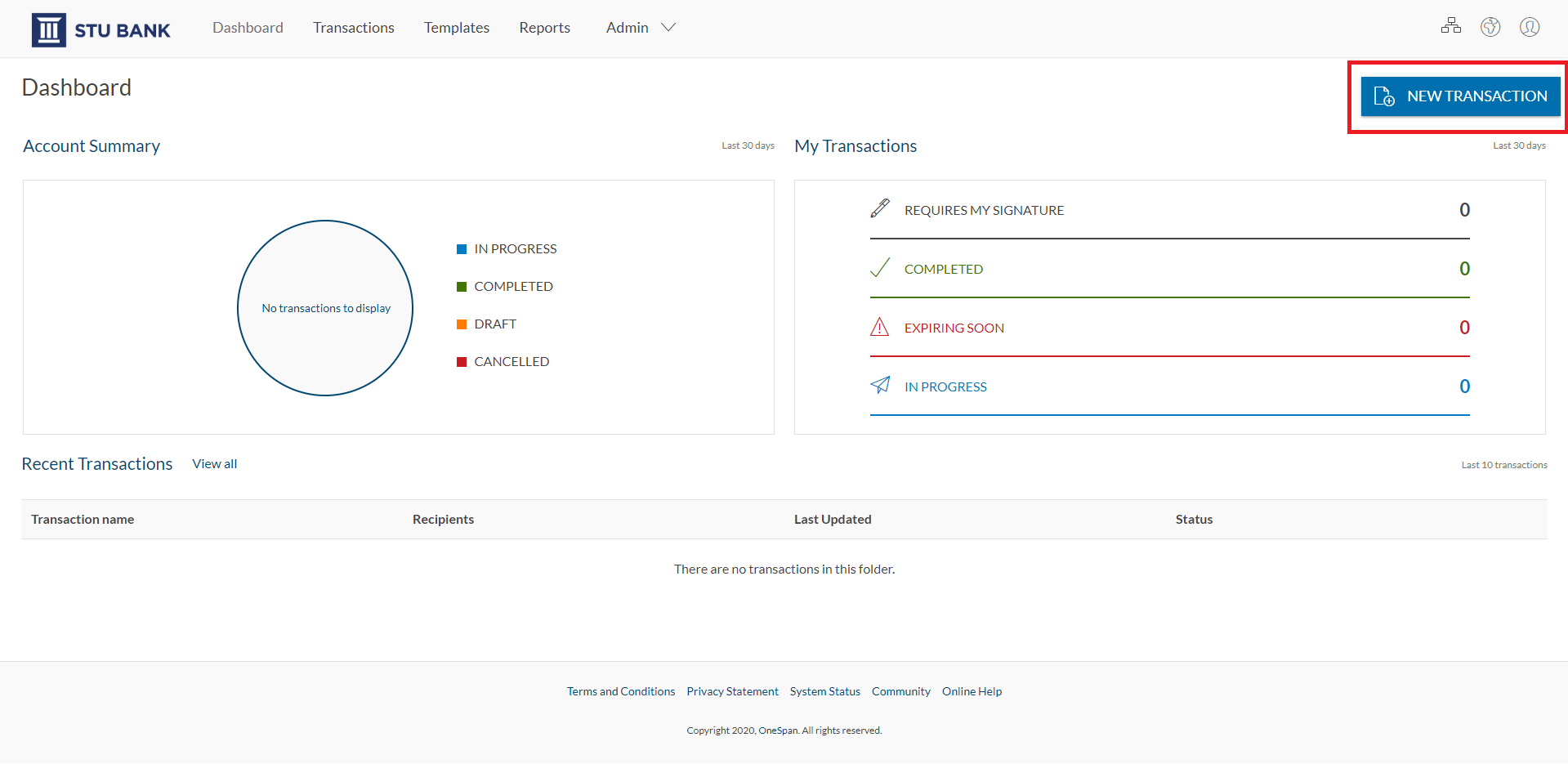This screenshot has width=1568, height=764.
Task: Click the green Completed legend swatch
Action: click(x=462, y=287)
